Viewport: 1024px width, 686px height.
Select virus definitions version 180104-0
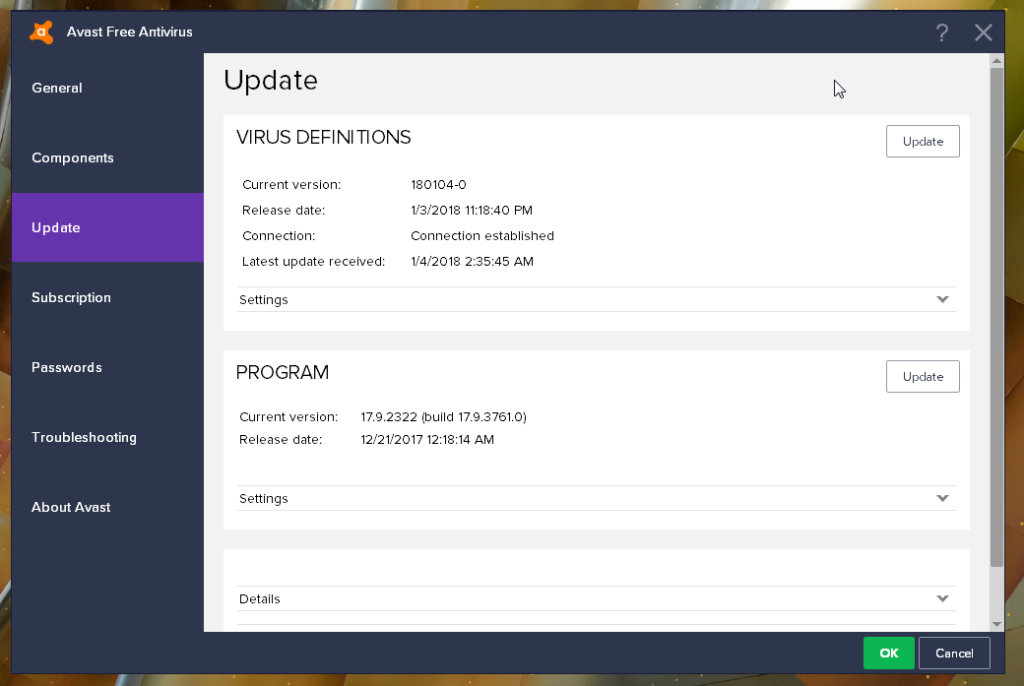coord(438,184)
